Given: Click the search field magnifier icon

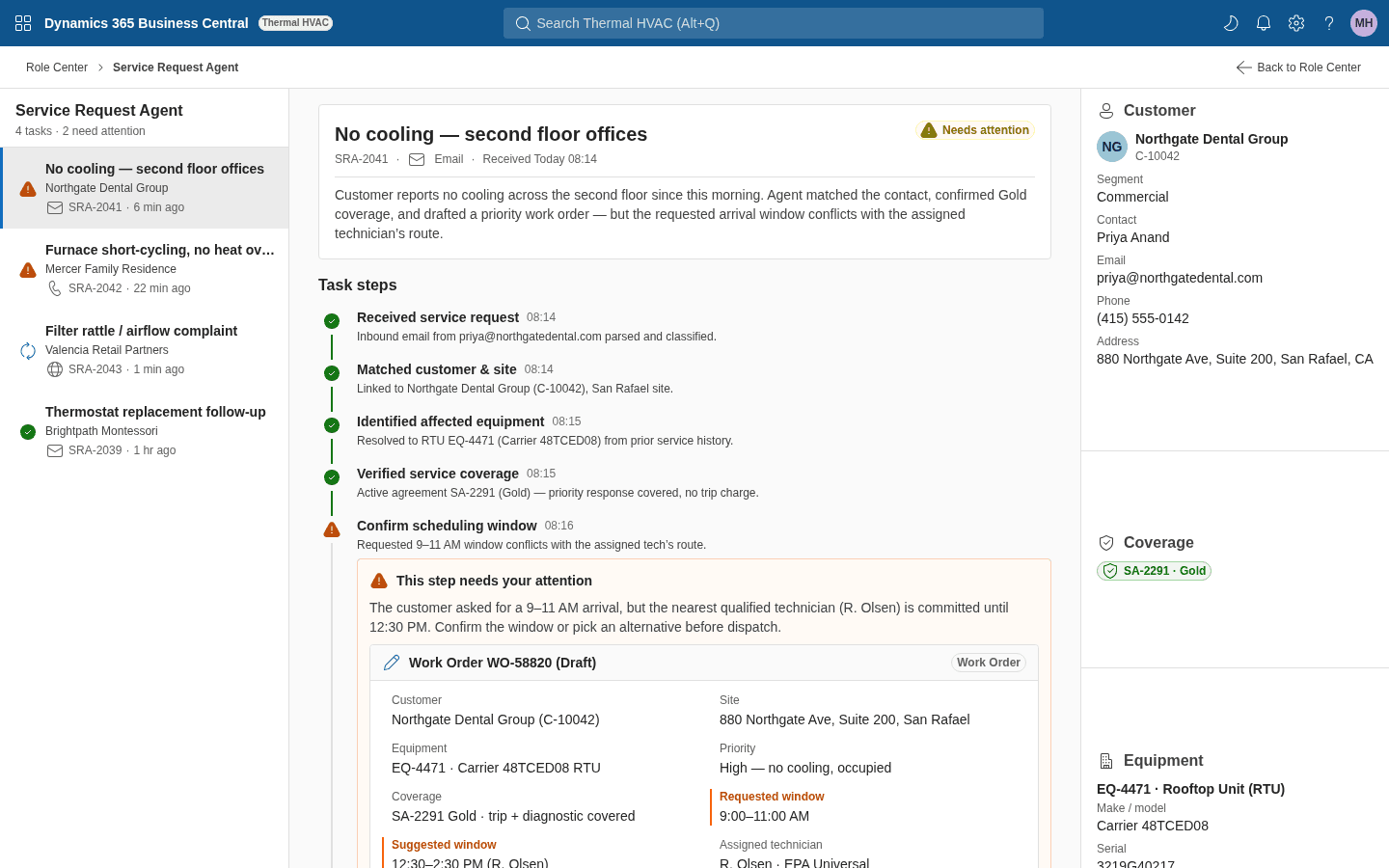Looking at the screenshot, I should [523, 23].
